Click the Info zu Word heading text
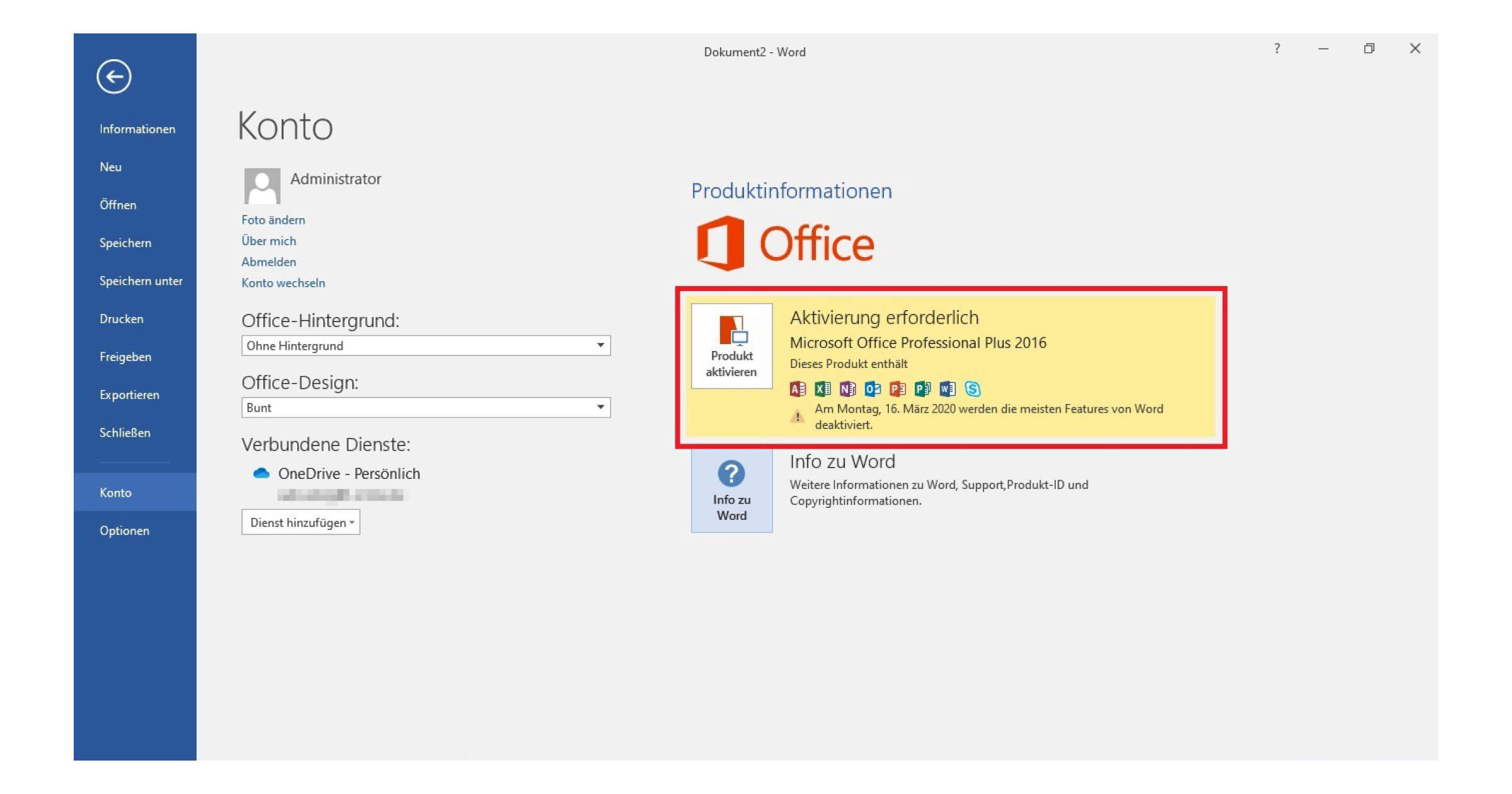Screen dimensions: 1512x794 pos(842,461)
